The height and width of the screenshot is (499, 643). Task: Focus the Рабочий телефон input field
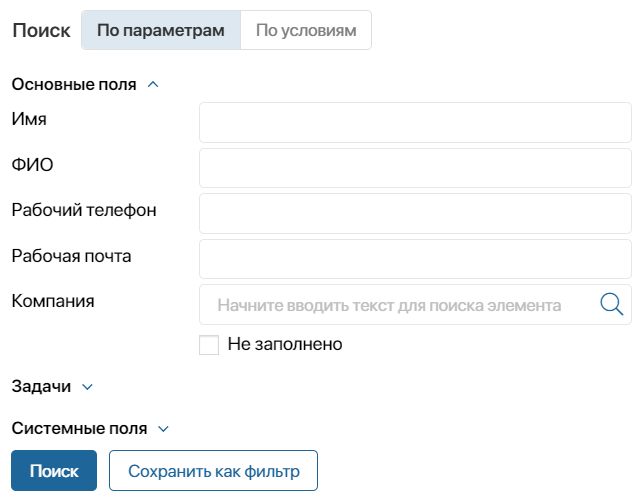(415, 214)
